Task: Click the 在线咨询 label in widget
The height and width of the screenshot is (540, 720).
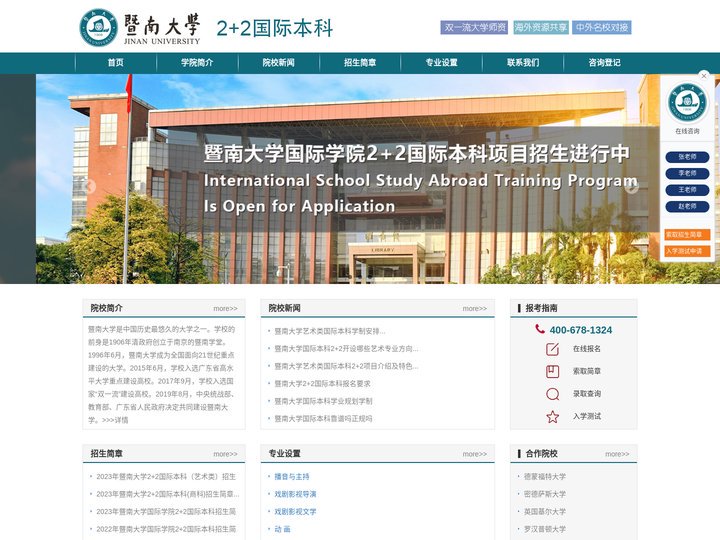Action: click(687, 131)
